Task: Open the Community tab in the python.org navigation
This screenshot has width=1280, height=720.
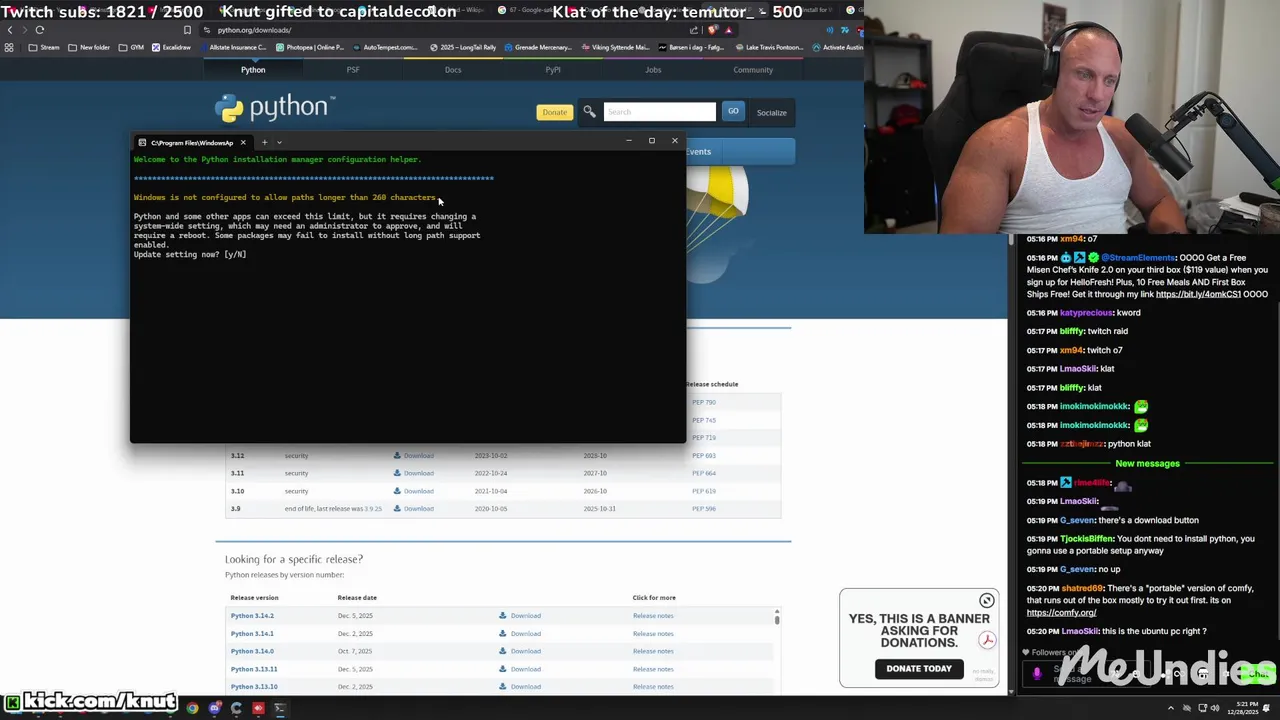Action: pyautogui.click(x=753, y=70)
